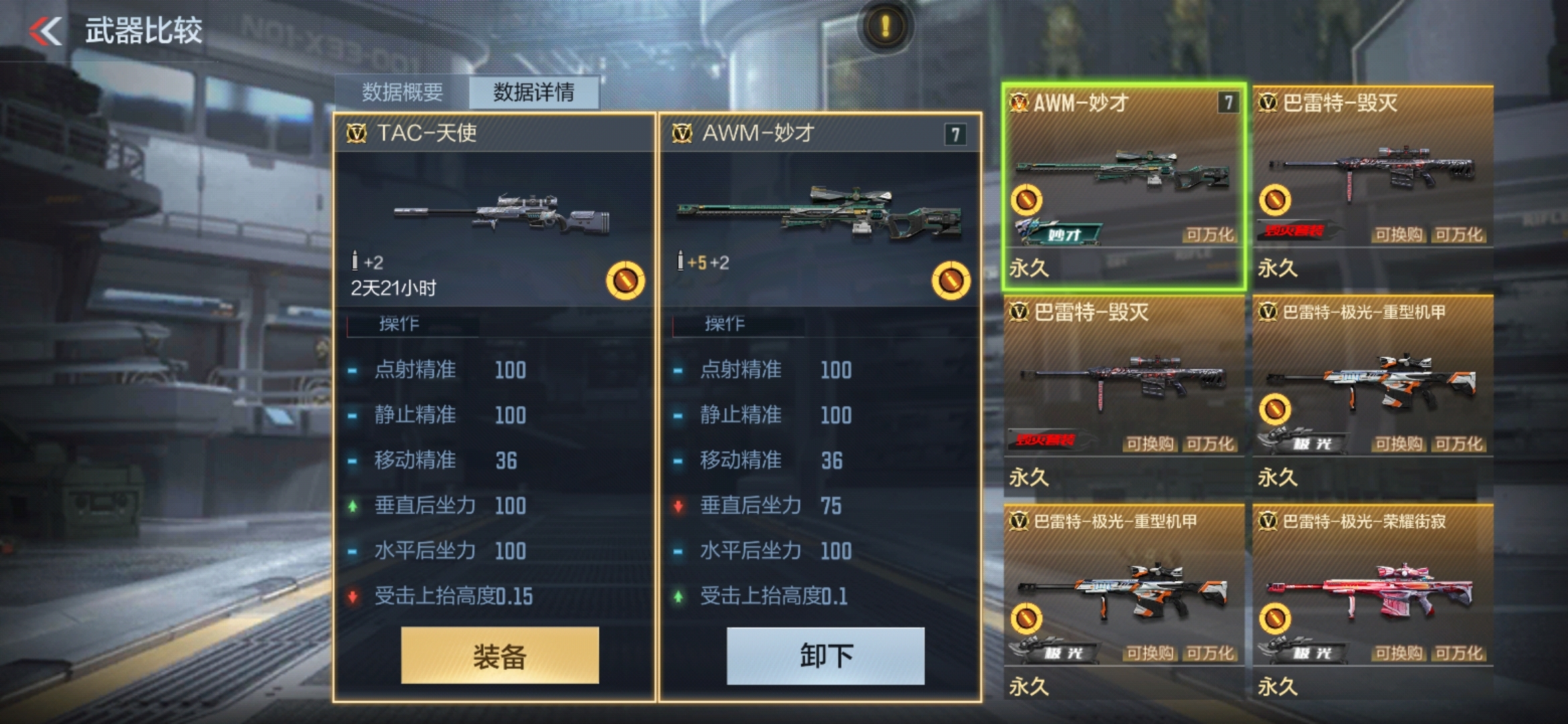This screenshot has height=724, width=1568.
Task: Choose the 巴雷特-极光-荣耀街寂 card
Action: click(1373, 605)
